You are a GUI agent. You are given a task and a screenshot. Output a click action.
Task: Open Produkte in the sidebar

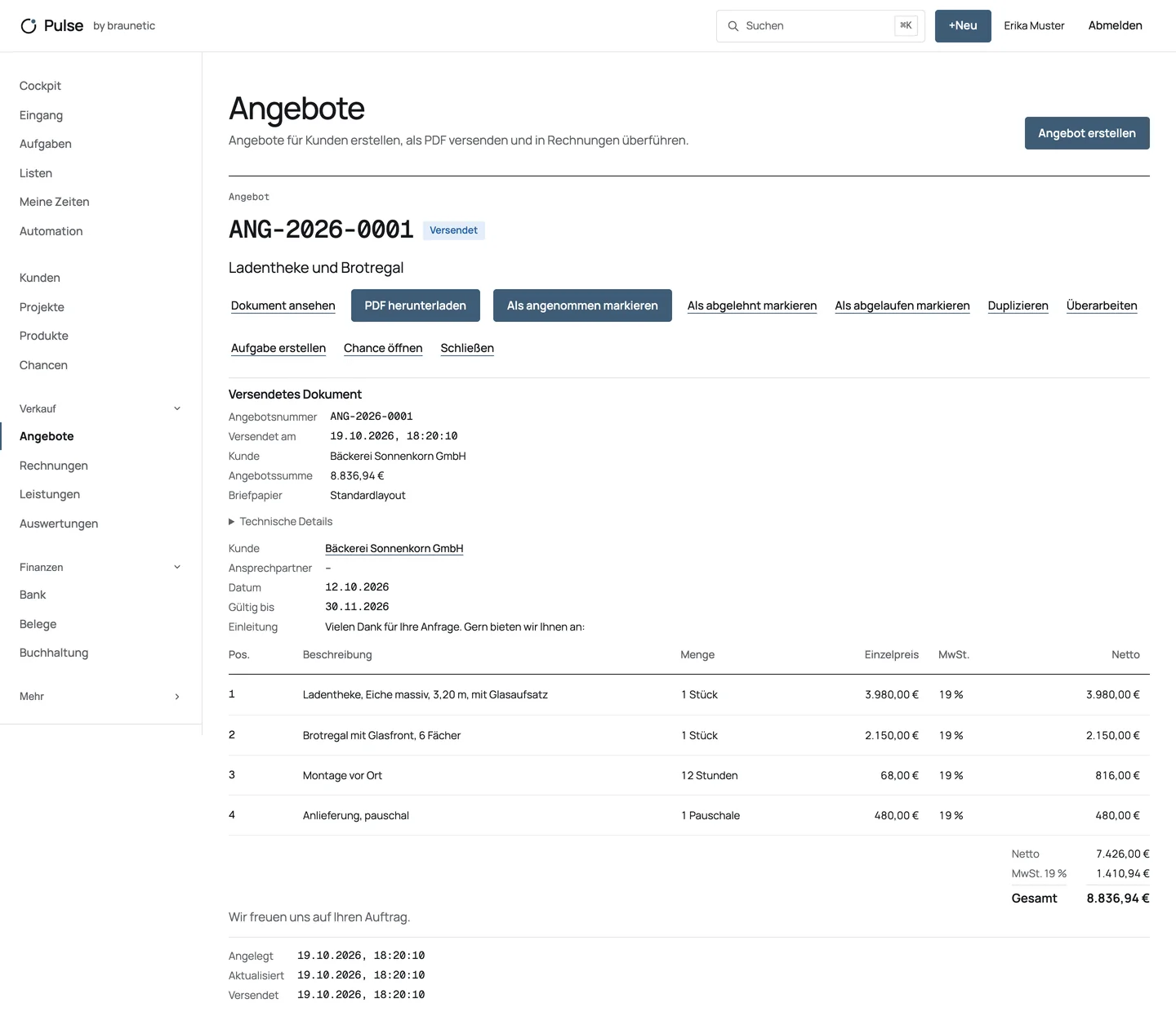point(44,336)
